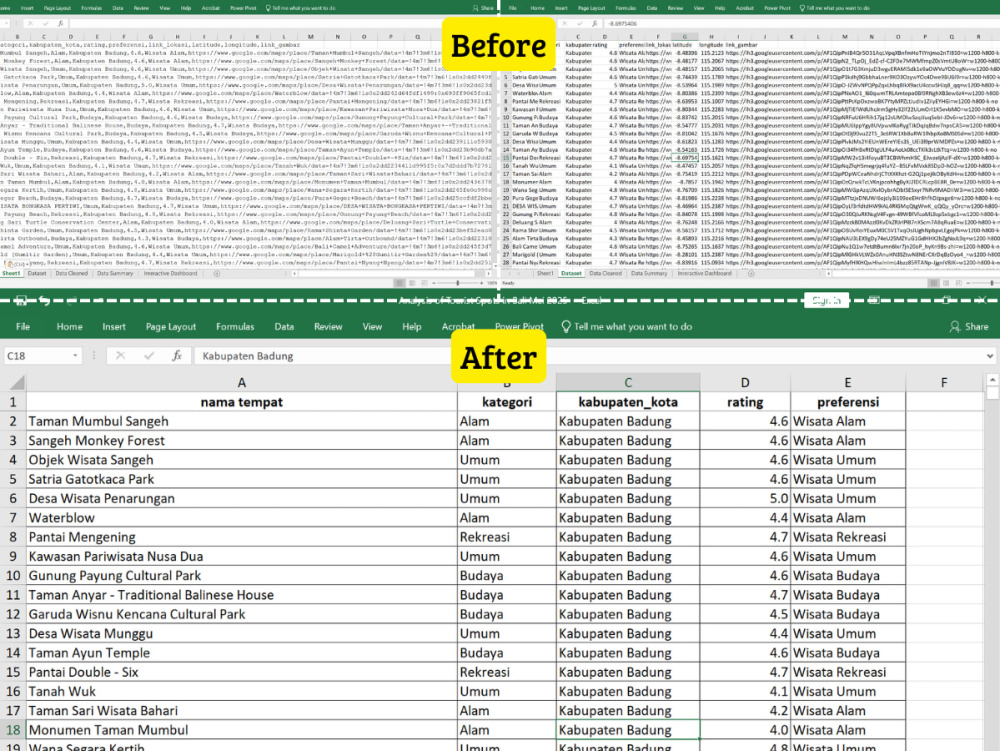
Task: Open the Insert tab in the After window
Action: tap(114, 326)
